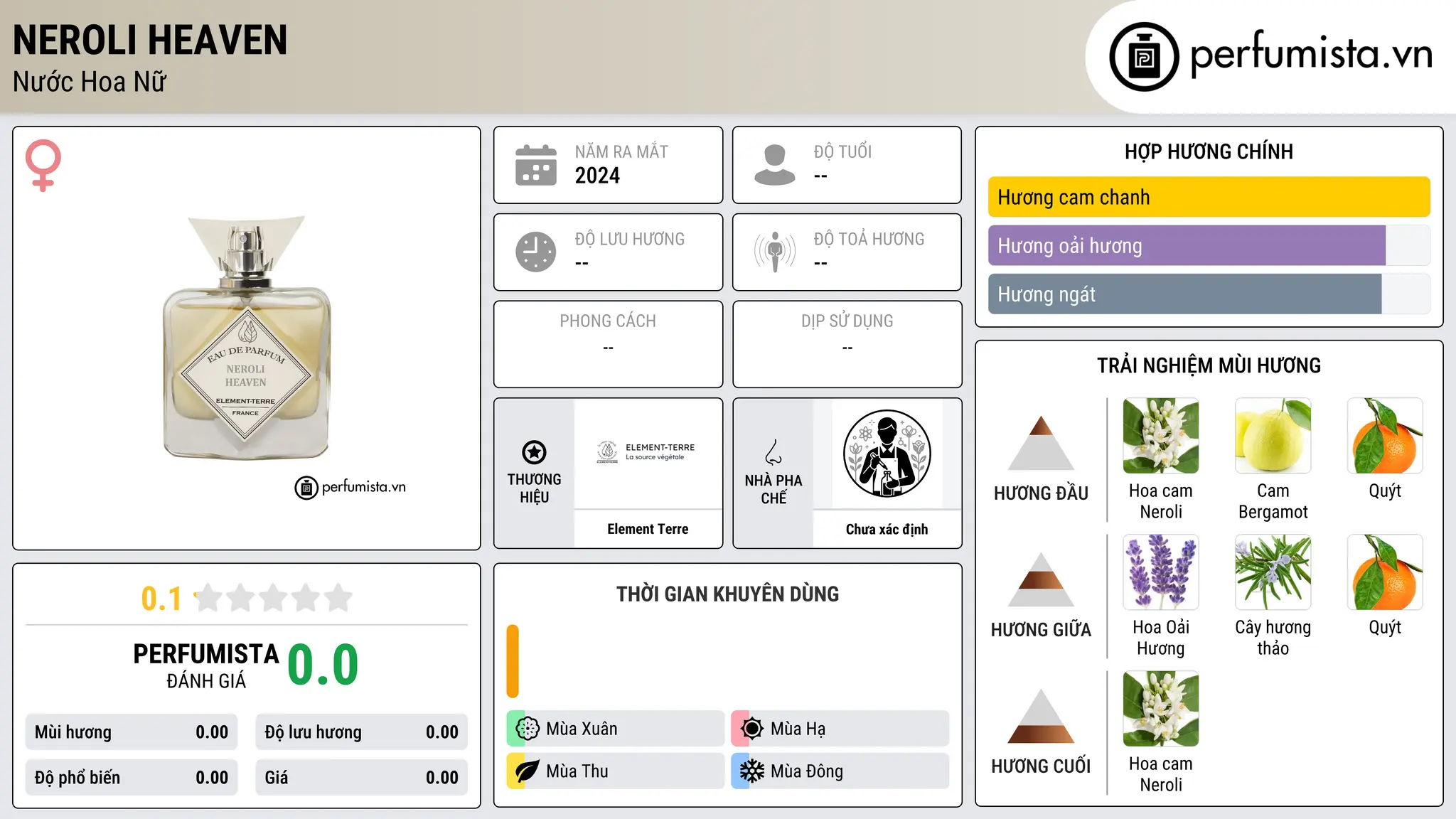Click the Giá score row
Image resolution: width=1456 pixels, height=819 pixels.
coord(361,778)
